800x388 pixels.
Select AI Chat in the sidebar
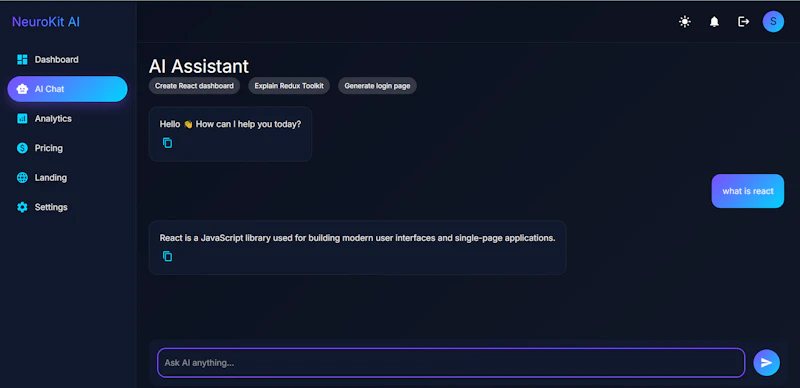67,89
